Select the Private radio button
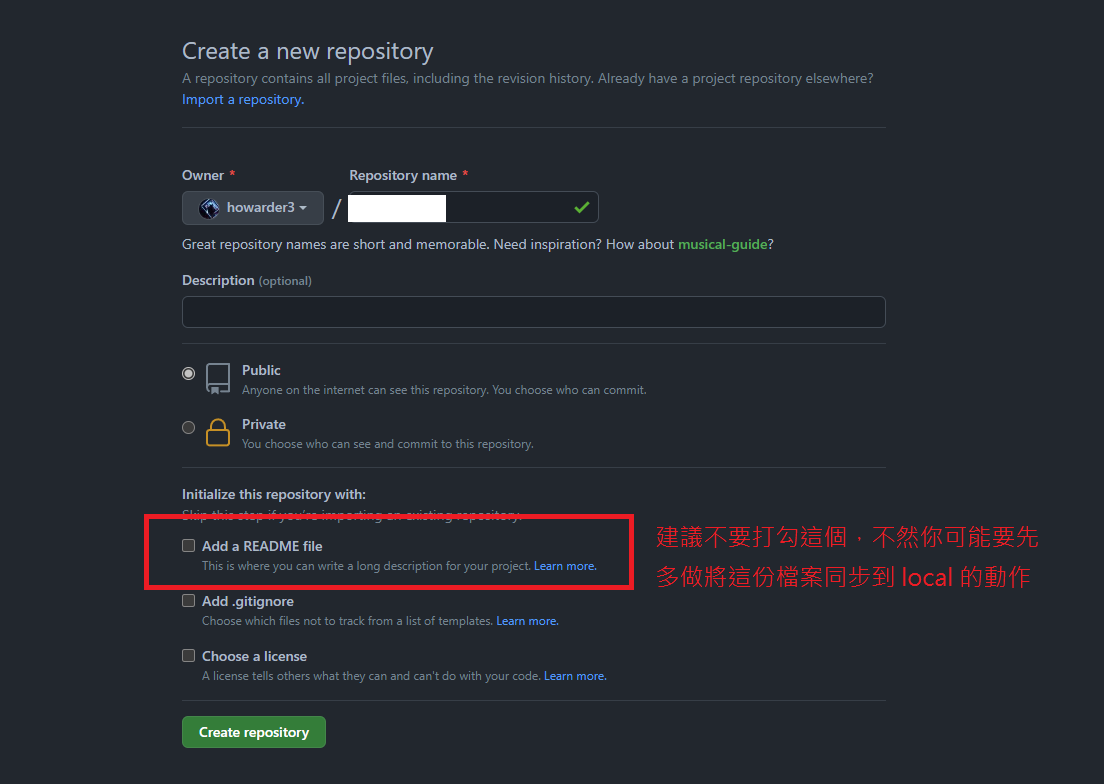Viewport: 1104px width, 784px height. tap(188, 427)
